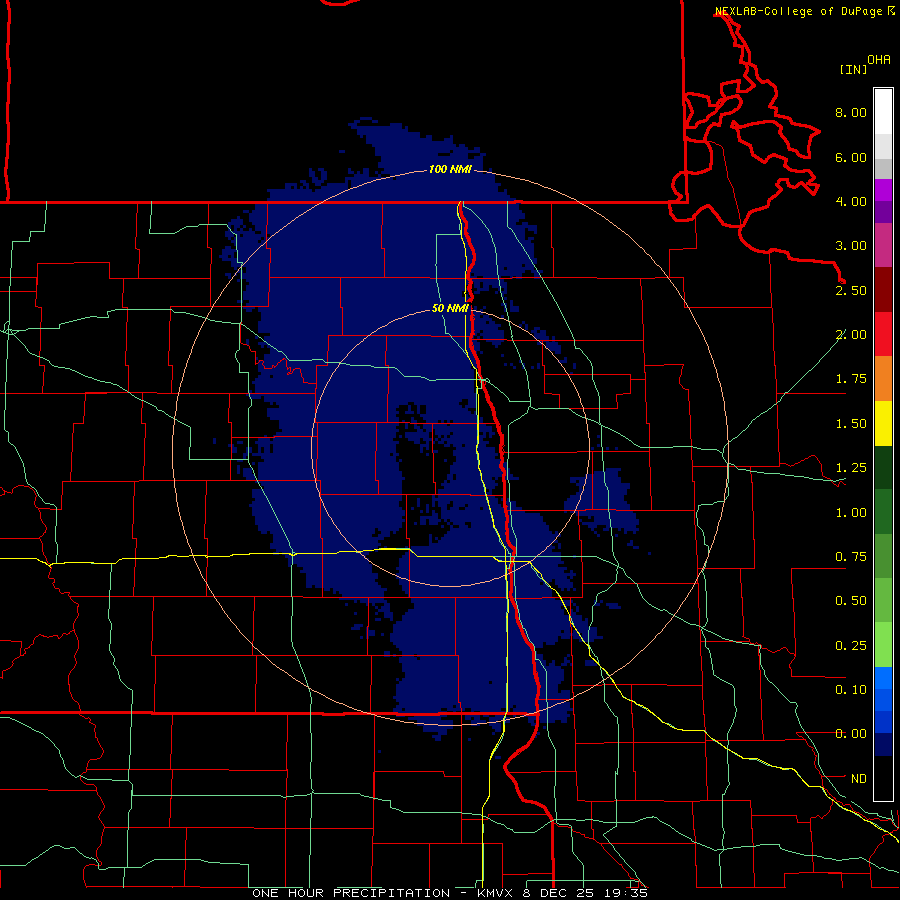
Task: Pick the orange legend swatch
Action: coord(883,379)
